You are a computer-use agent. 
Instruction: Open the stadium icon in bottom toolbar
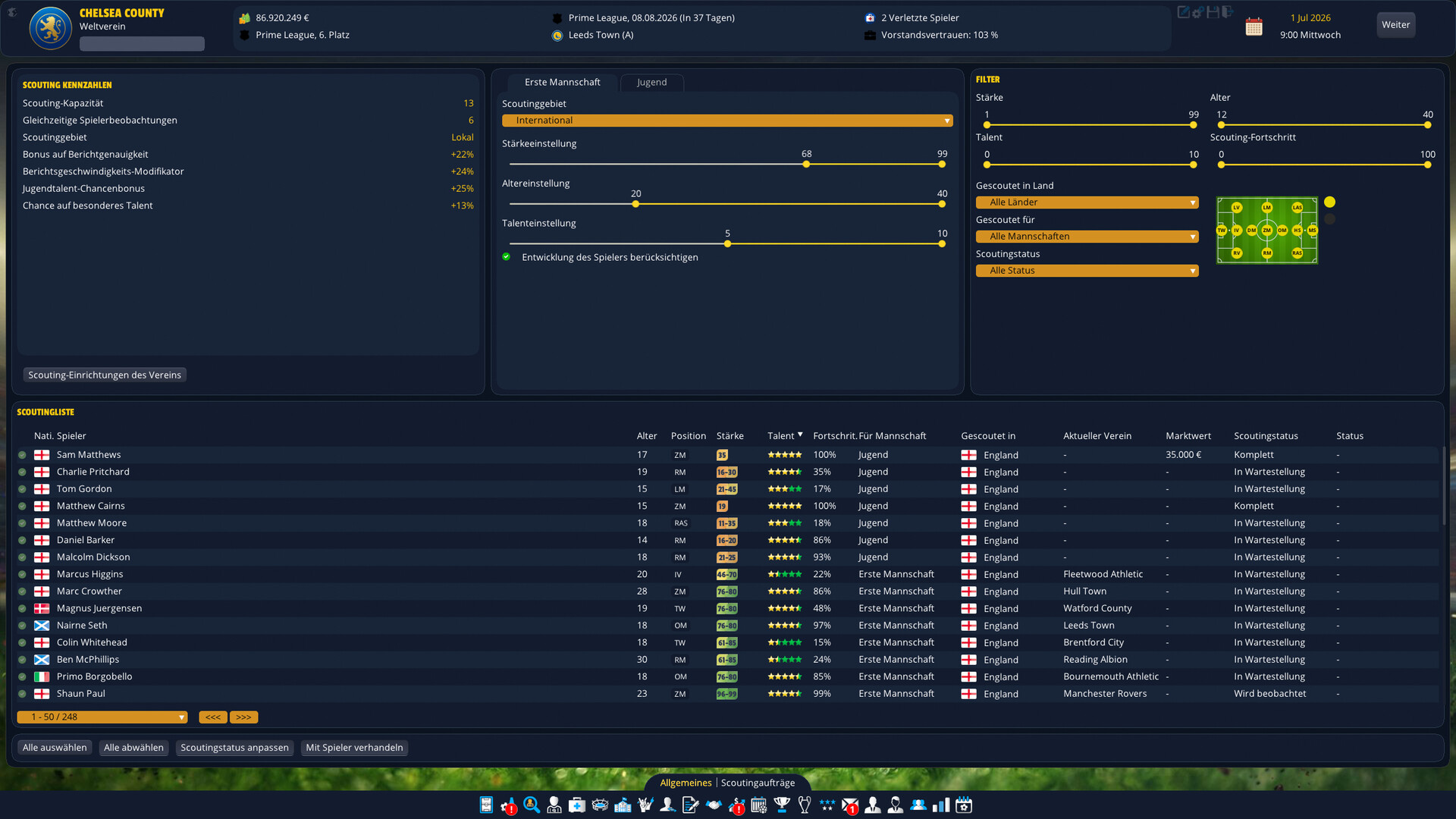600,805
